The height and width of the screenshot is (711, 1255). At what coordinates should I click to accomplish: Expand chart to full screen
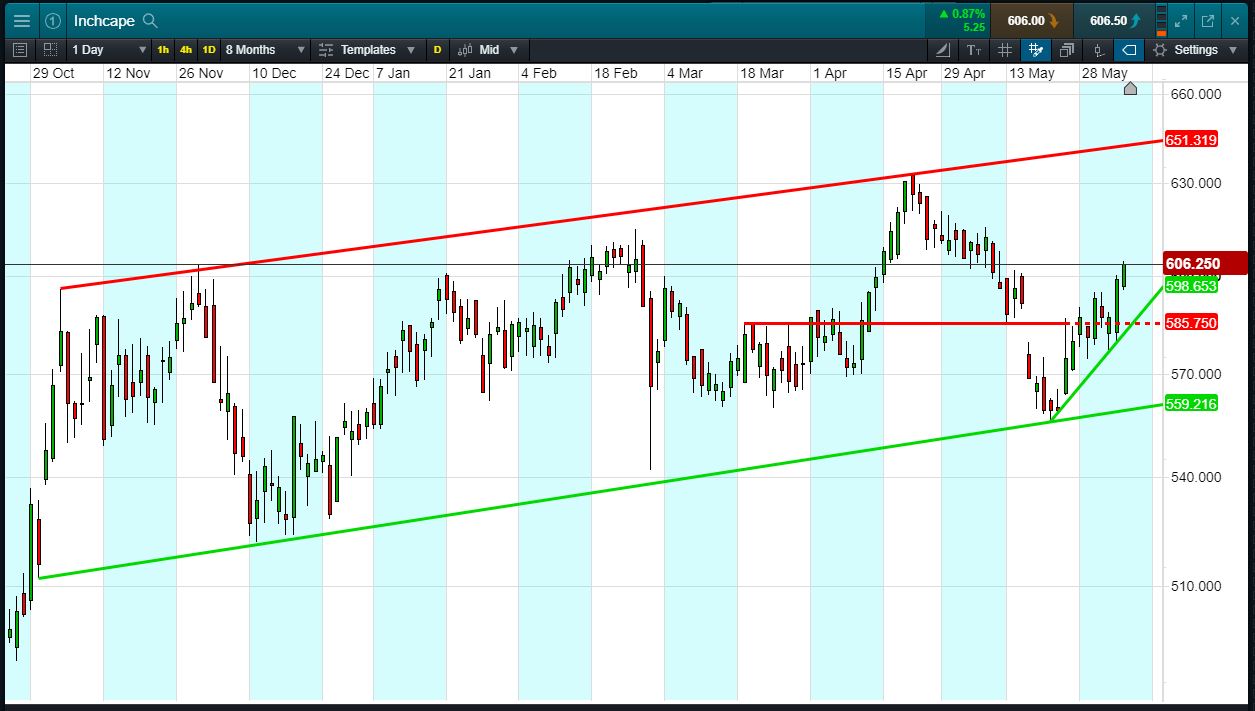click(x=1182, y=20)
